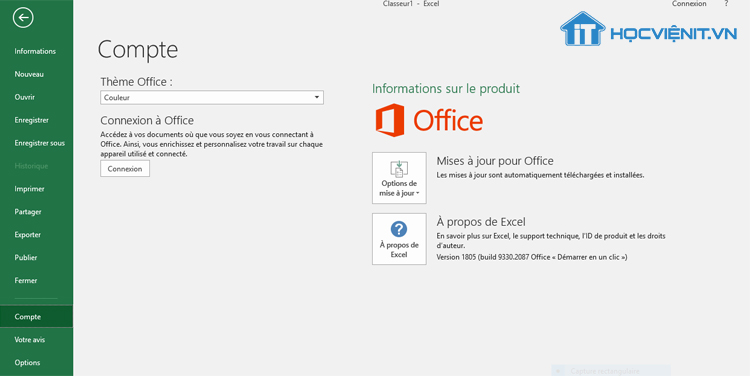Click the Thème Office label
The height and width of the screenshot is (376, 750).
point(136,82)
